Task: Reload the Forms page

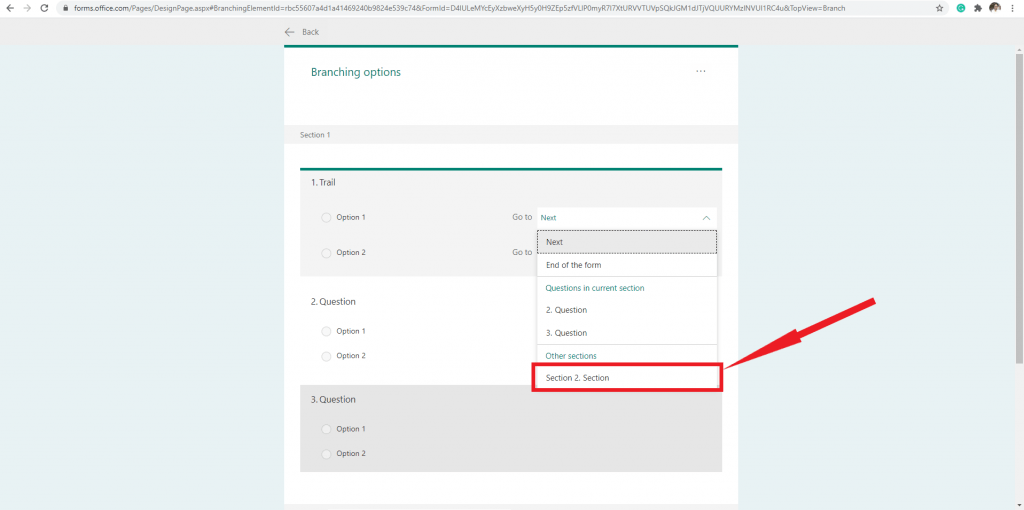Action: click(x=45, y=7)
